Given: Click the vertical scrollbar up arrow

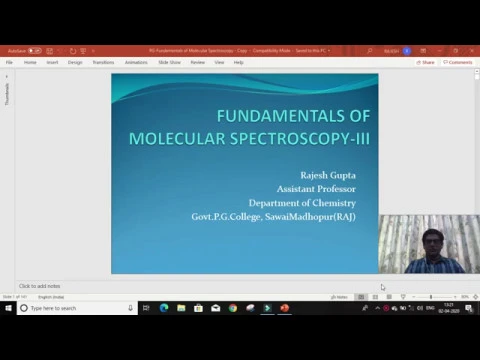Looking at the screenshot, I should pos(477,71).
